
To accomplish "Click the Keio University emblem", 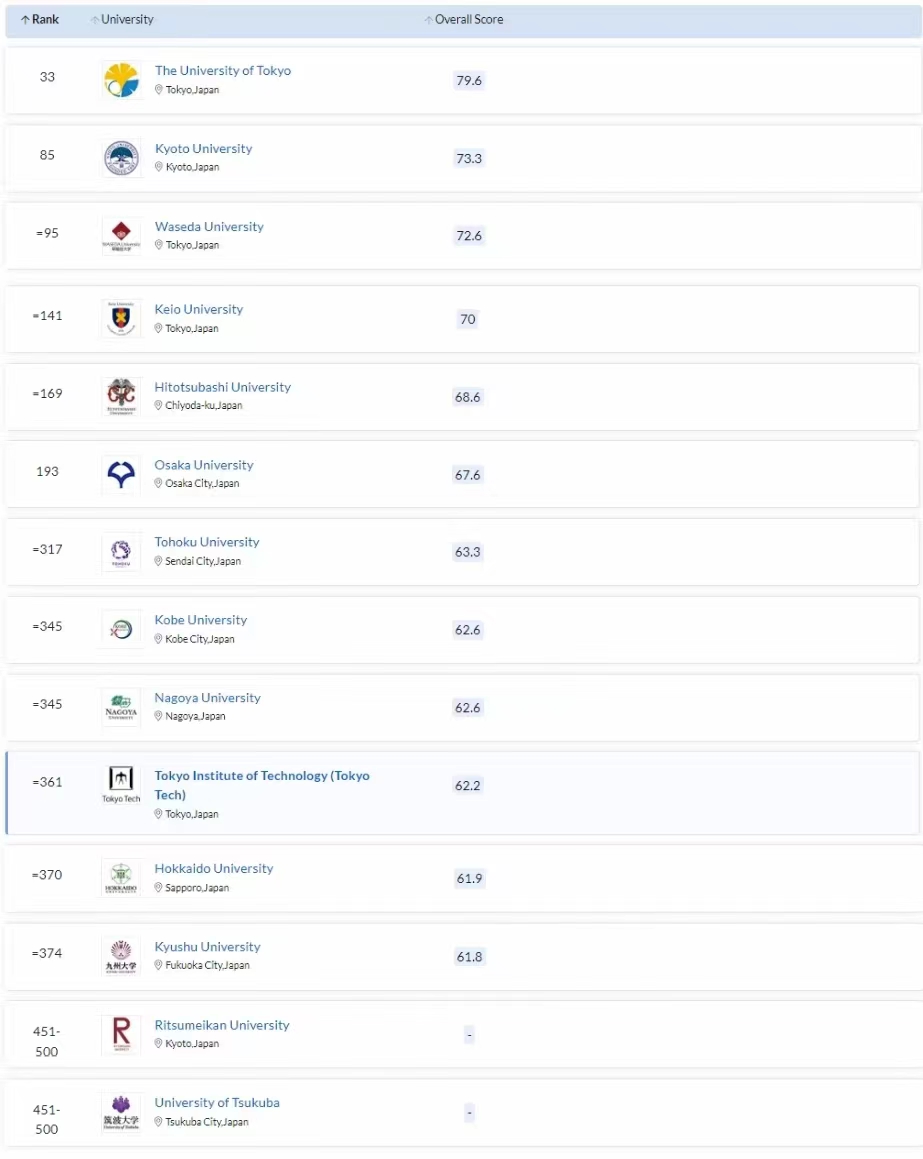I will point(121,319).
